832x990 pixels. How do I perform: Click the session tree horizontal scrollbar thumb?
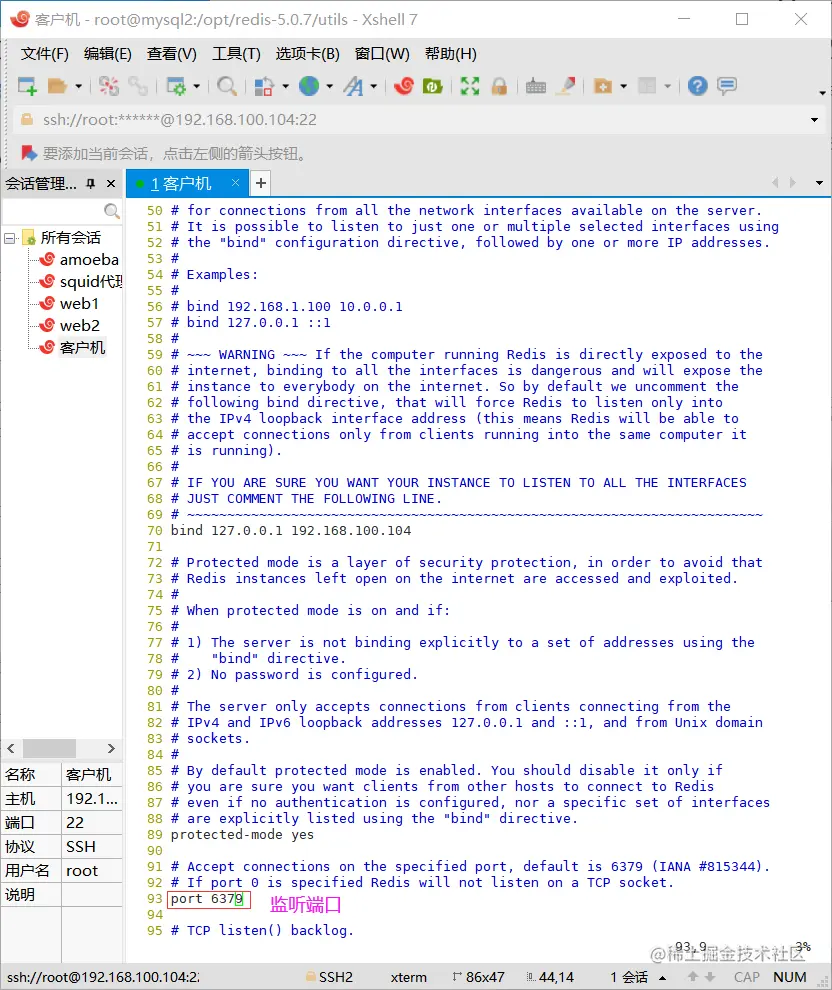(x=49, y=748)
